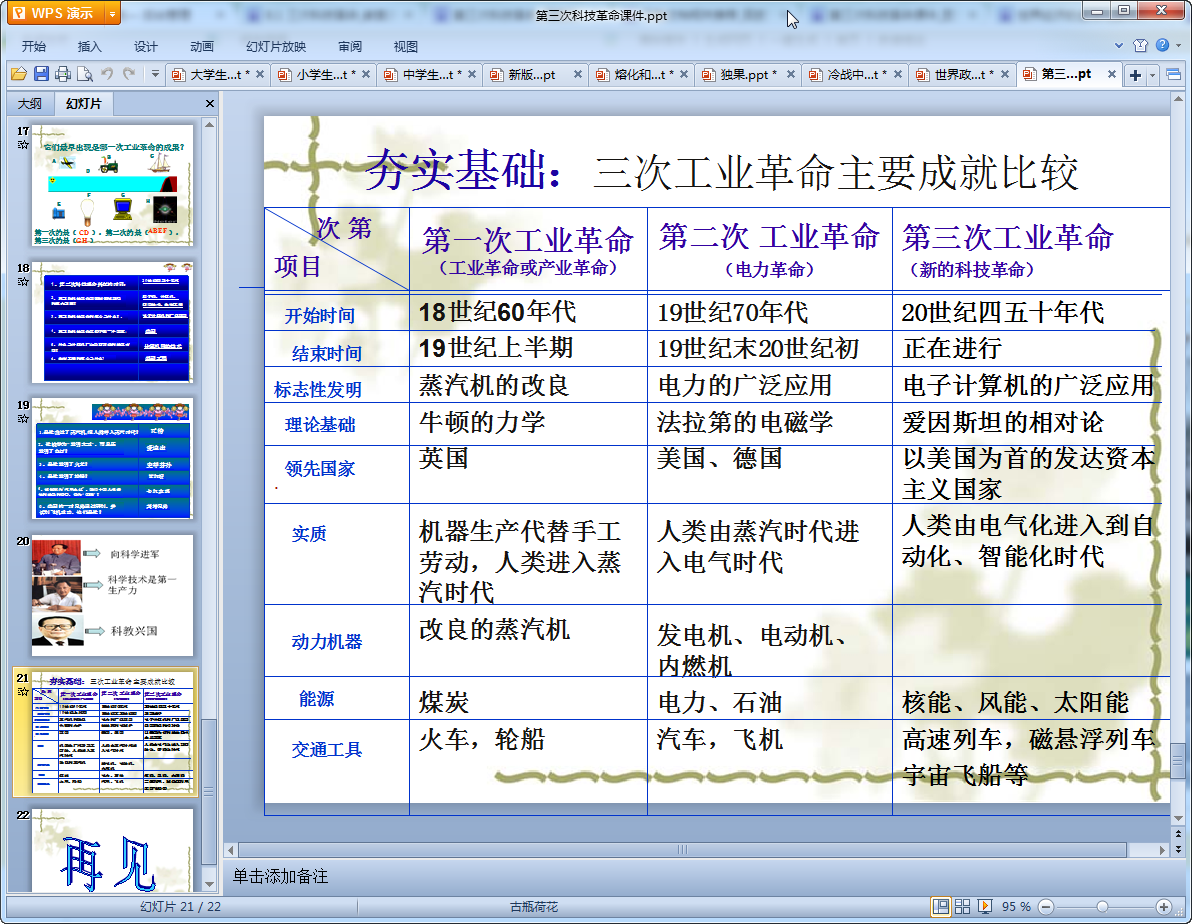Open the 幻灯片放映 menu

[276, 46]
